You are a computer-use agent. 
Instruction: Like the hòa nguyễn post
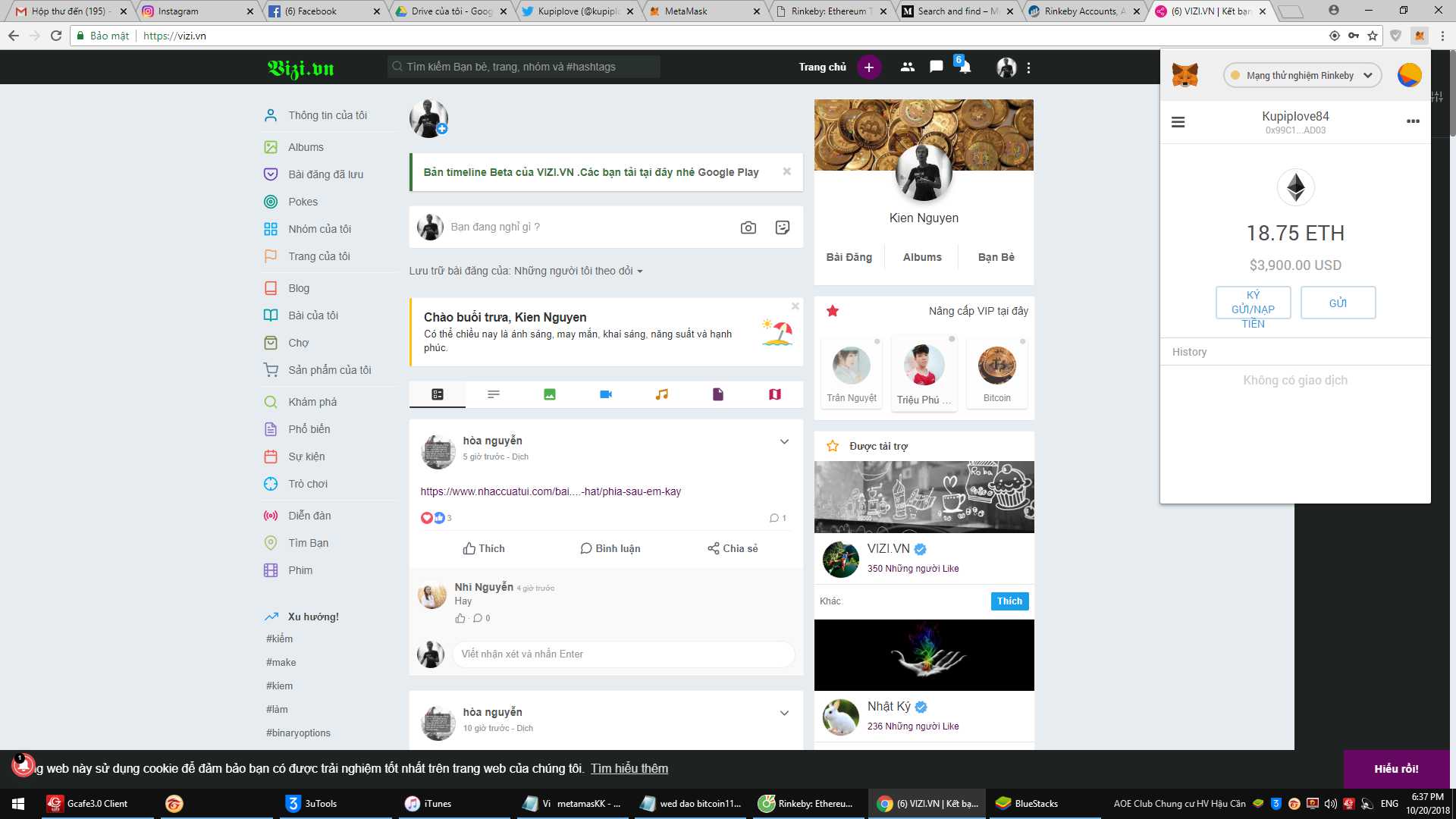(484, 548)
